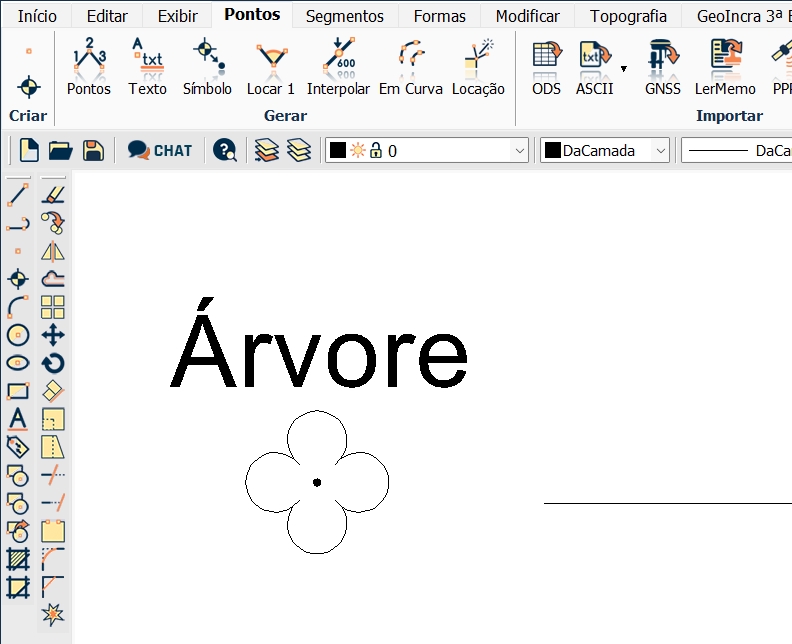Select the Move tool arrows
Screen dimensions: 792x644
point(53,335)
